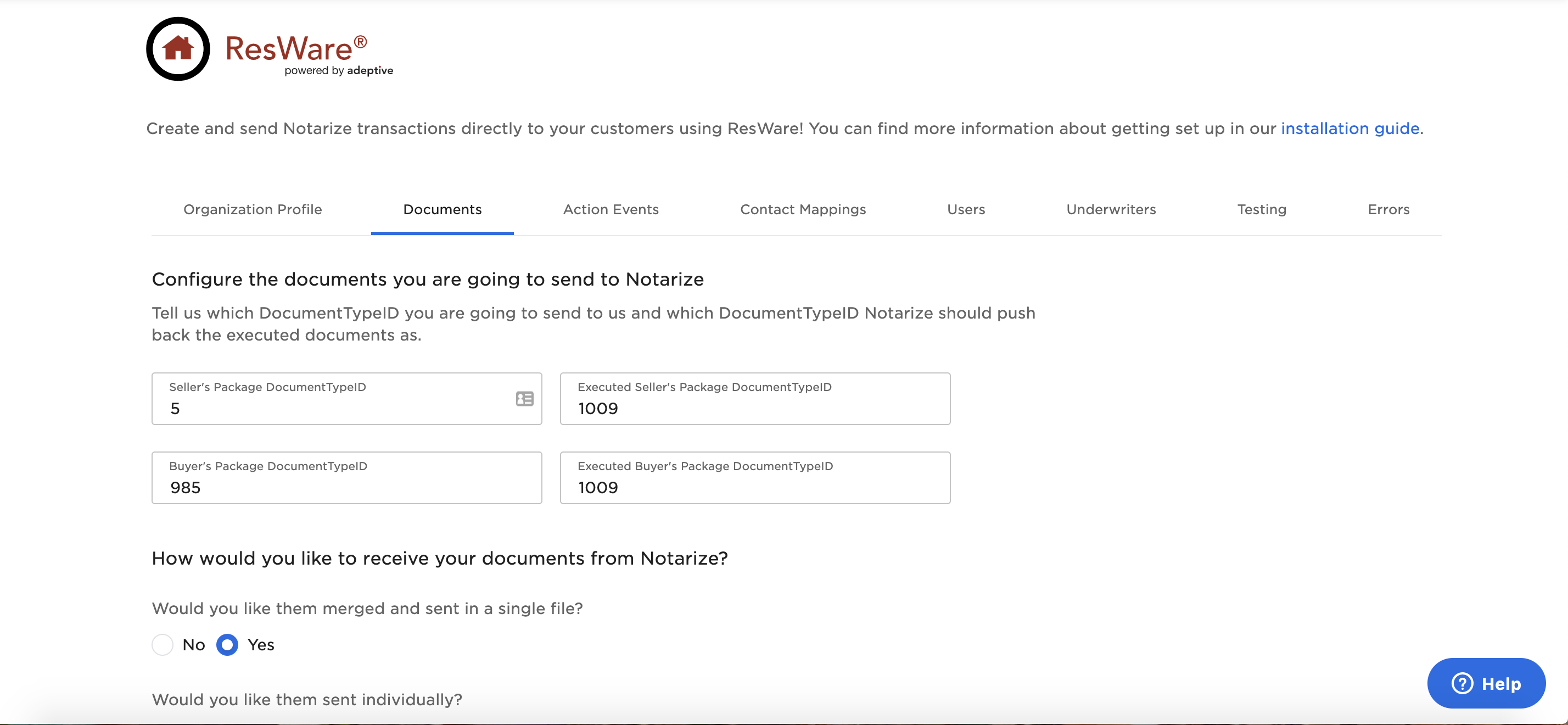Viewport: 1568px width, 725px height.
Task: Switch to the Organization Profile tab
Action: pyautogui.click(x=253, y=209)
